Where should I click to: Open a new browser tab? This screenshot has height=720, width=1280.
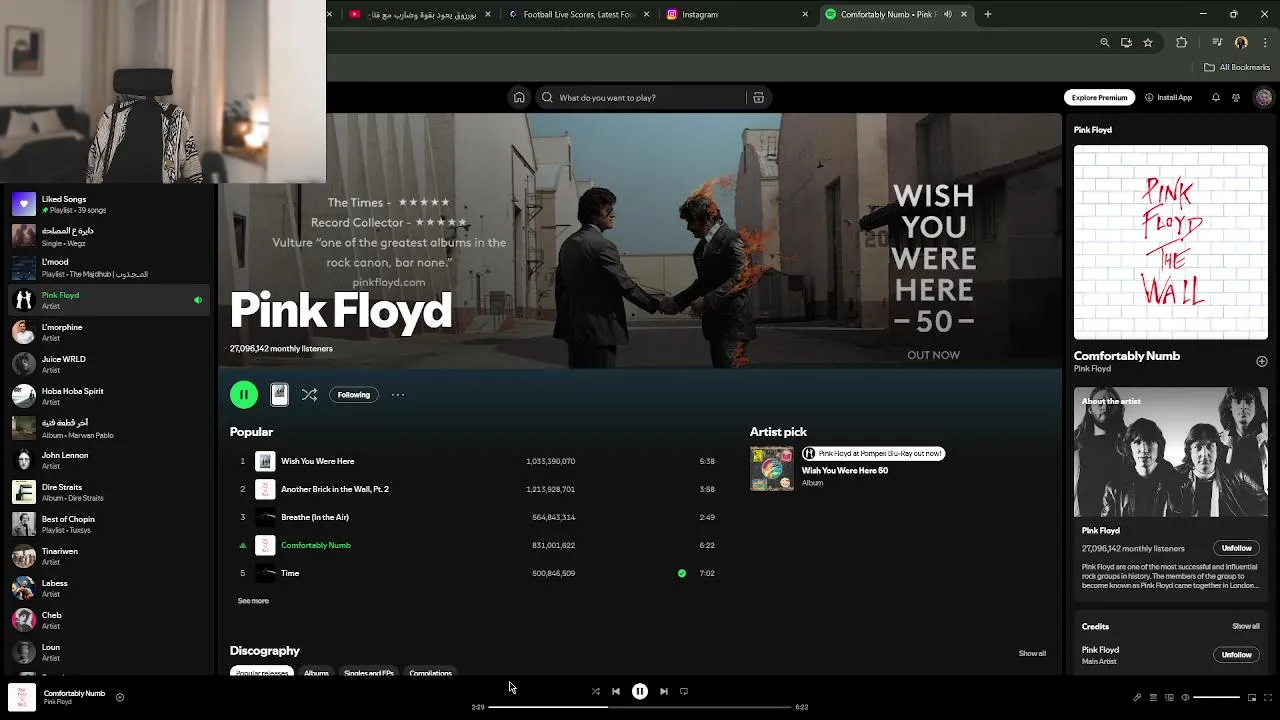[x=987, y=14]
